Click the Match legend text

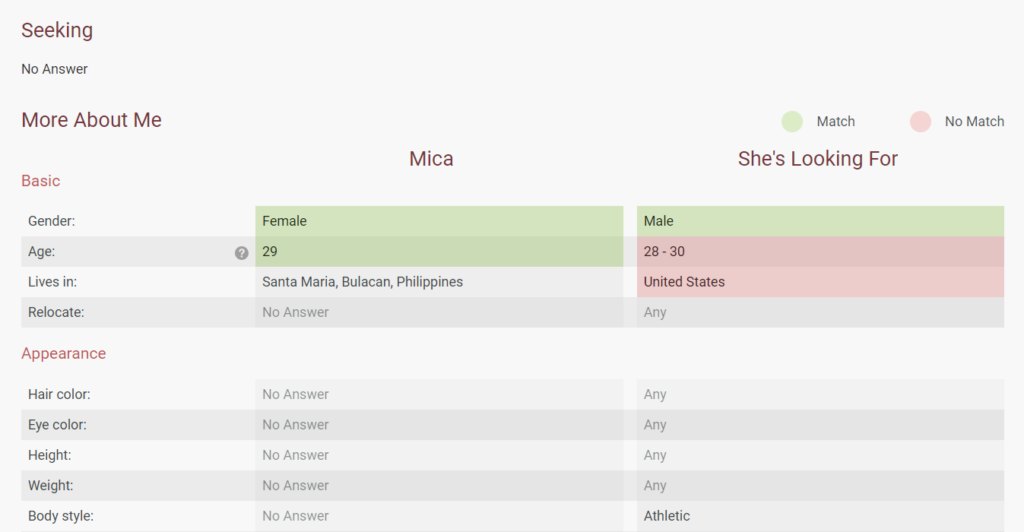(x=835, y=121)
